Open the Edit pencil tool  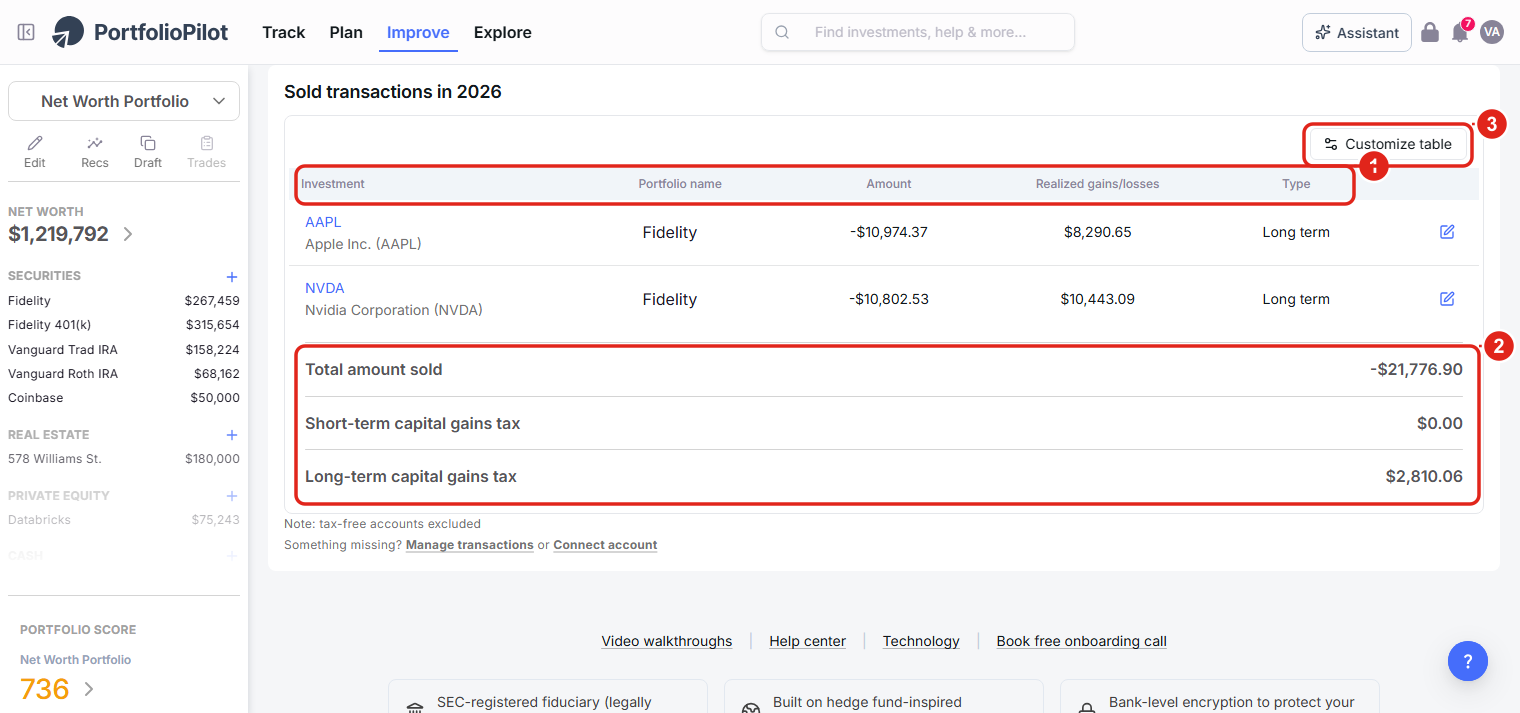(35, 143)
